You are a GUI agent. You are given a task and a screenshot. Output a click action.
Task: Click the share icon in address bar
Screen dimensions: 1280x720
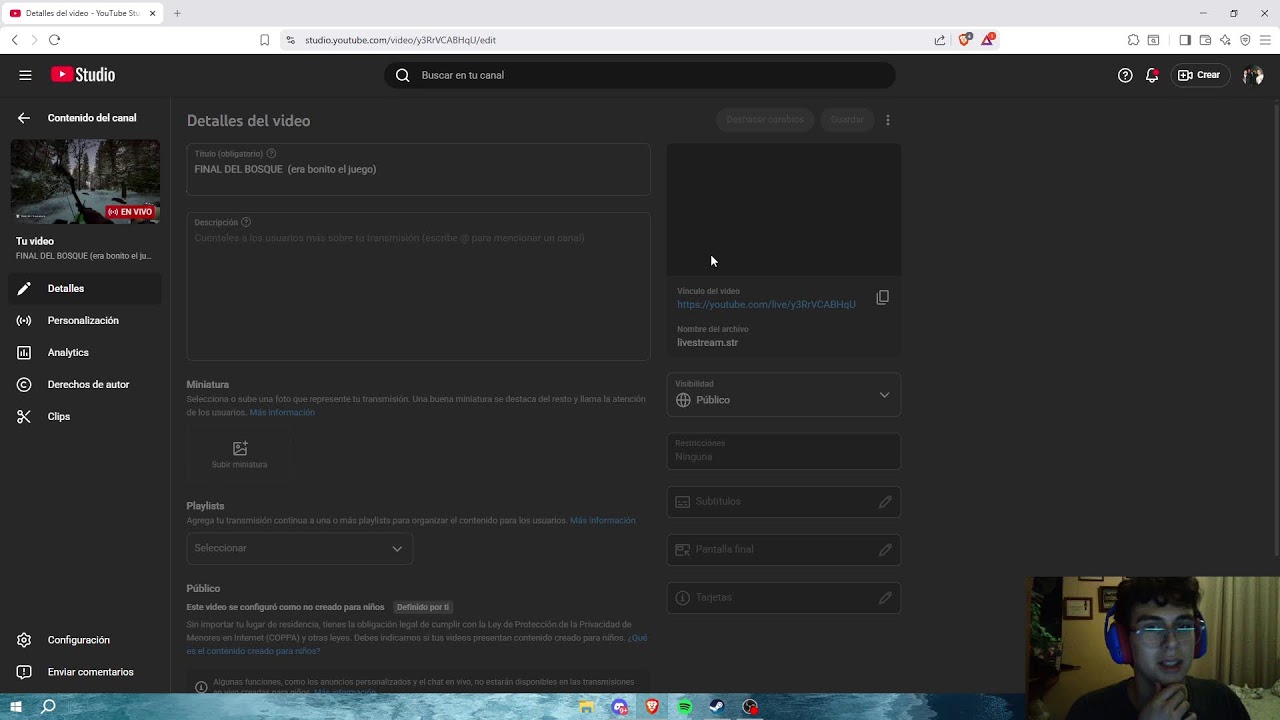pos(940,40)
